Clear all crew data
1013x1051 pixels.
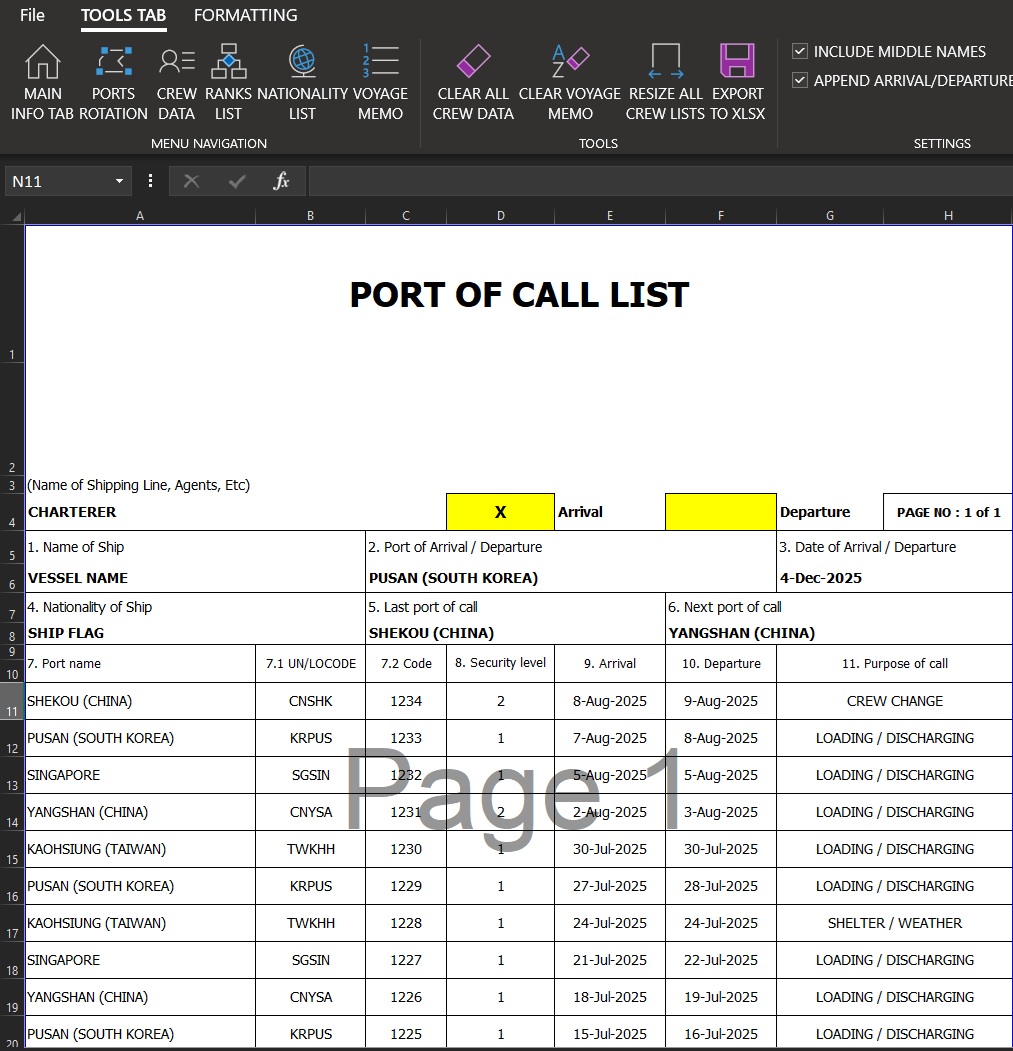pos(473,83)
